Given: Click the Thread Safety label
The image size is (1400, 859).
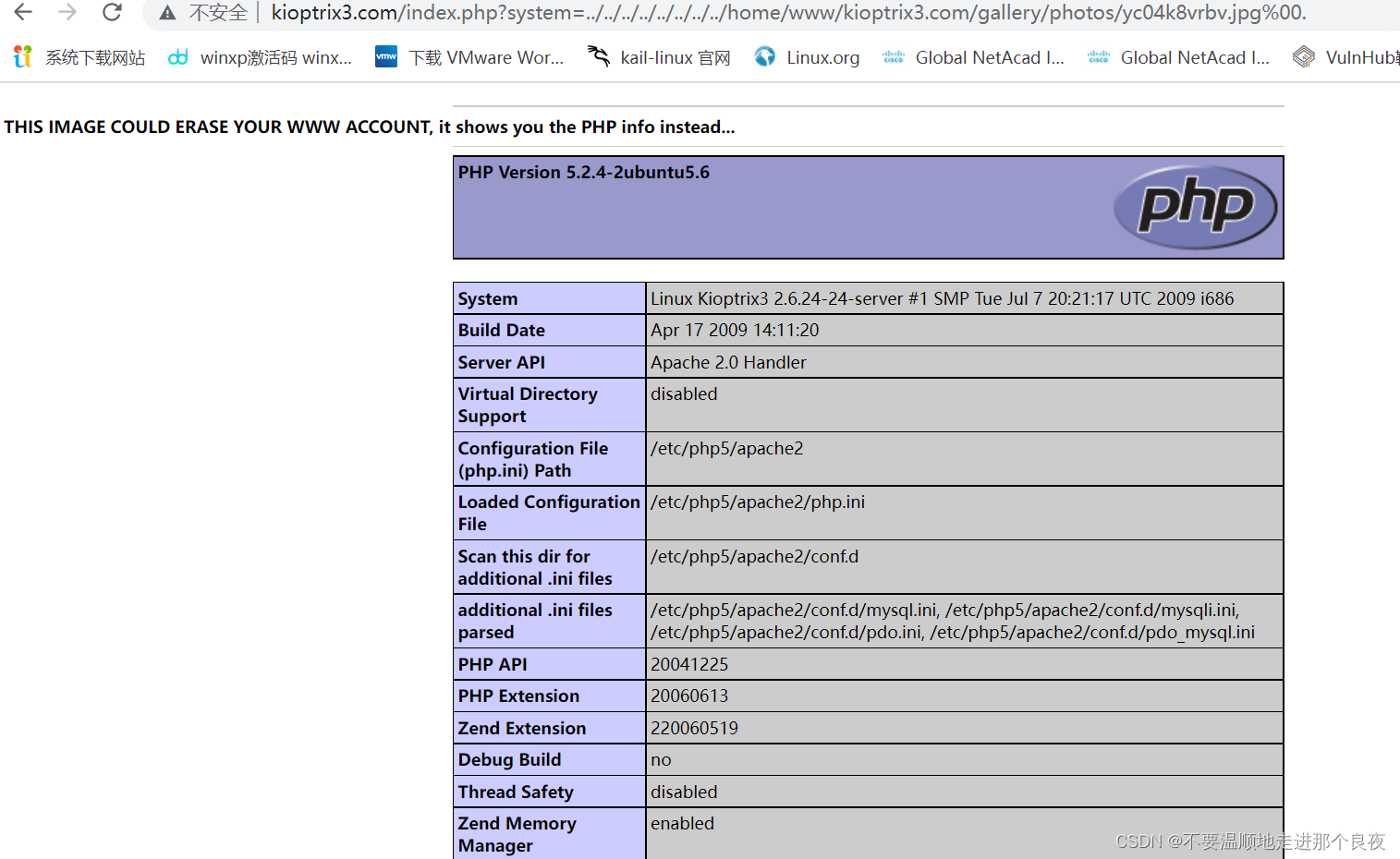Looking at the screenshot, I should click(x=516, y=792).
